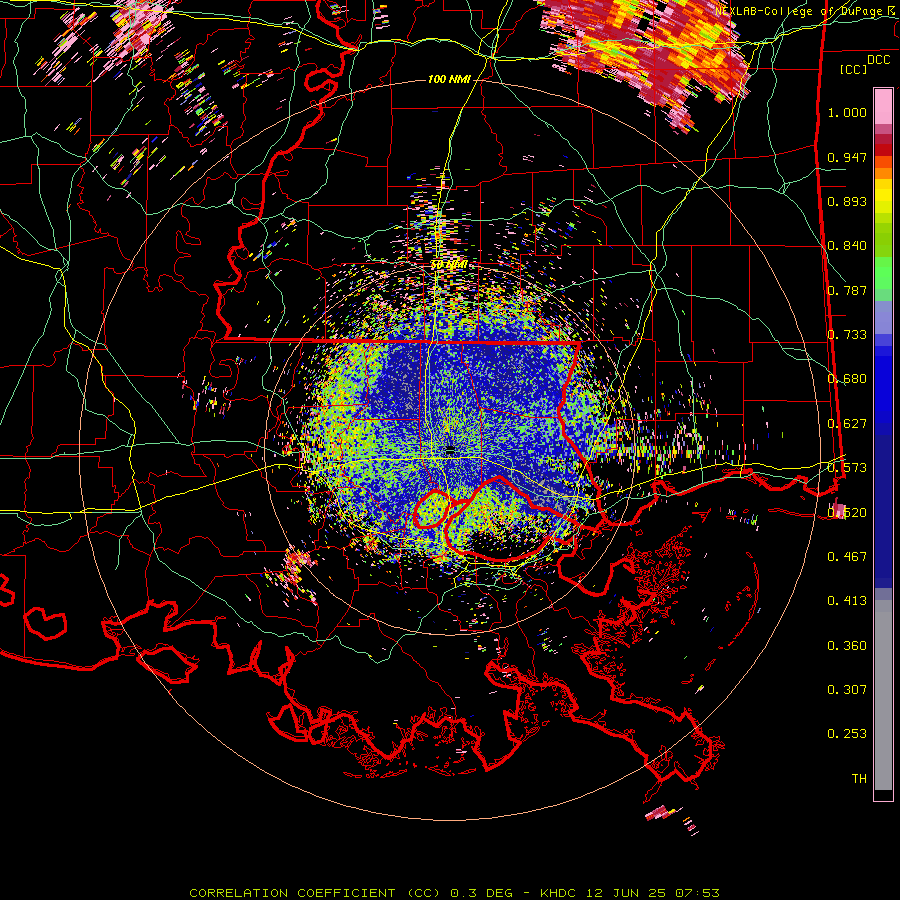Viewport: 900px width, 900px height.
Task: Click the 1.000 value on the color scale
Action: click(847, 112)
